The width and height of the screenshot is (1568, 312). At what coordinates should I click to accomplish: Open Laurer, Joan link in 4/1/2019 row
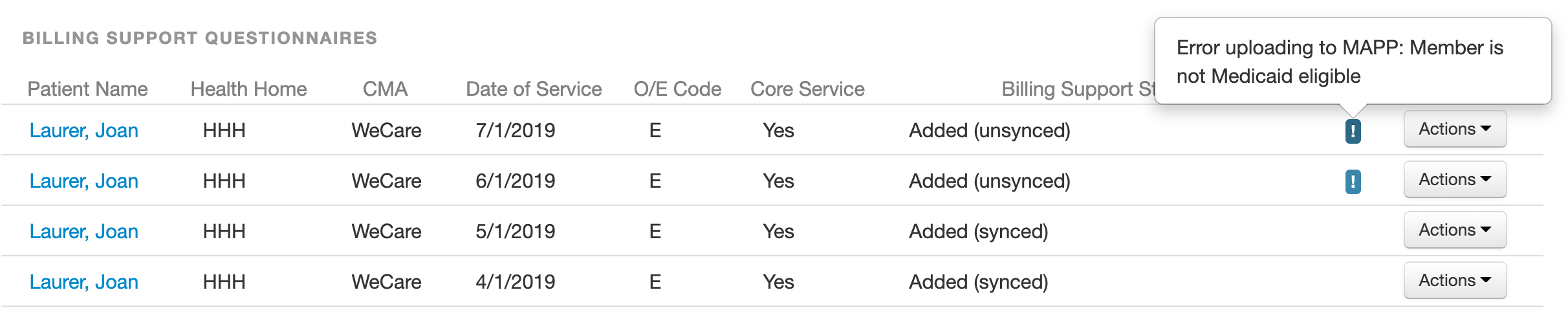click(84, 282)
